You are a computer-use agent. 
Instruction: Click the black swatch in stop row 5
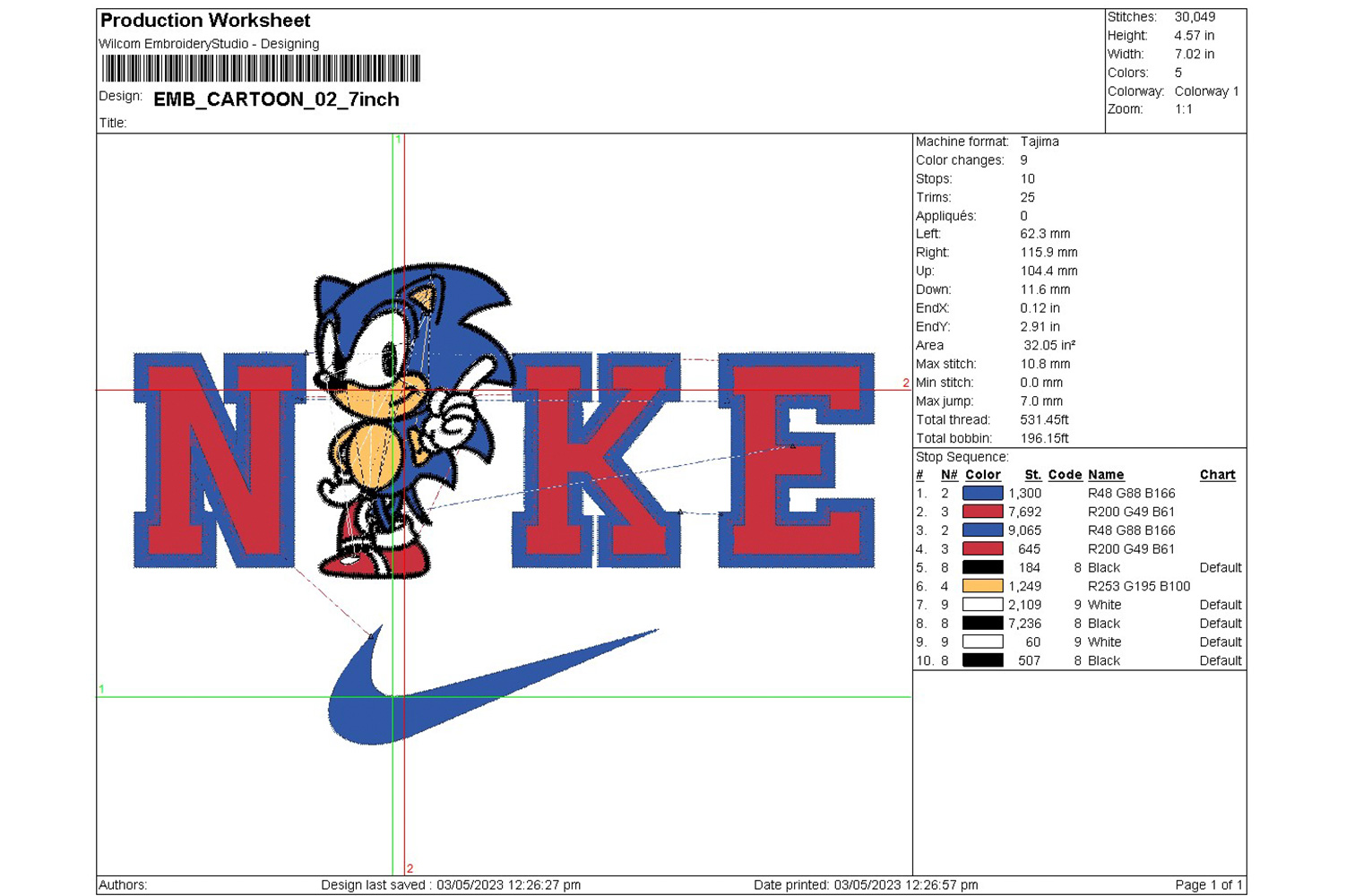tap(982, 567)
